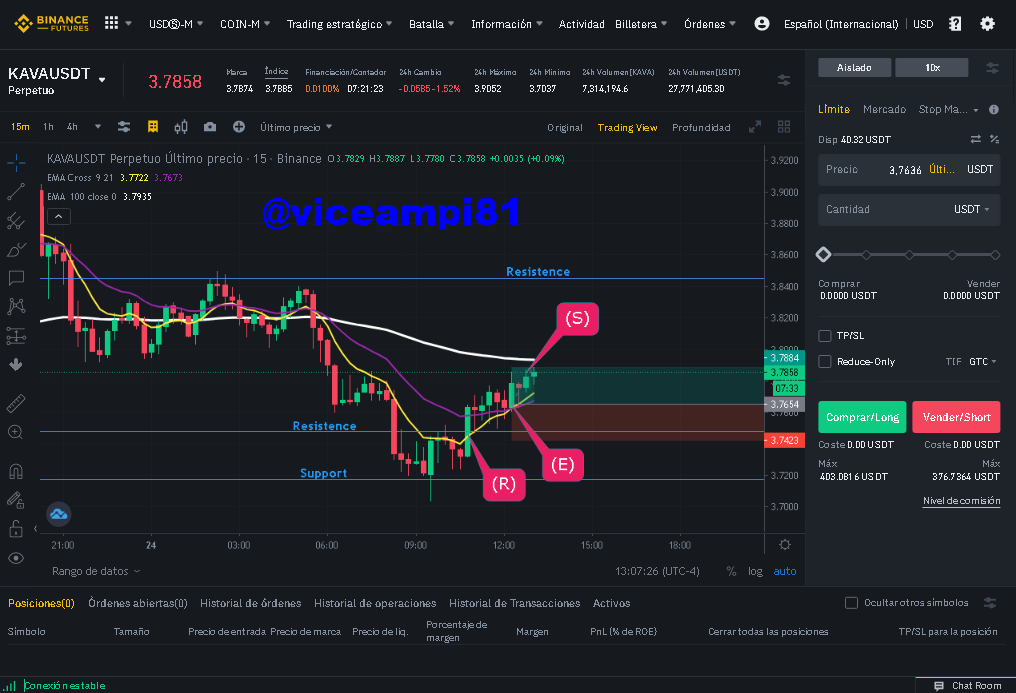Image resolution: width=1016 pixels, height=693 pixels.
Task: Check Ocultar otros símbolos box
Action: pyautogui.click(x=851, y=603)
